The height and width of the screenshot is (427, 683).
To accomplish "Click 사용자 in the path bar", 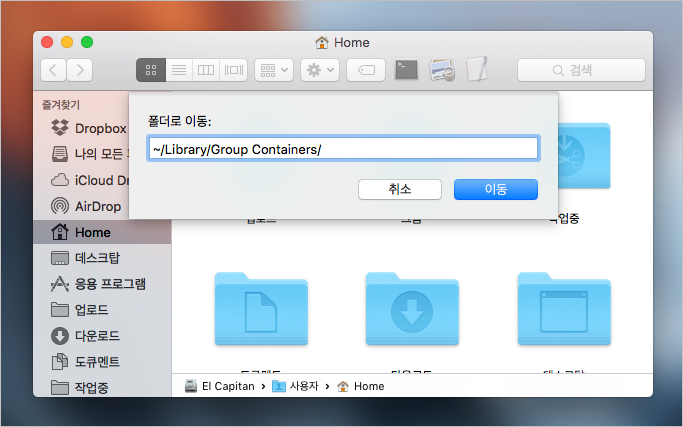I will 295,386.
